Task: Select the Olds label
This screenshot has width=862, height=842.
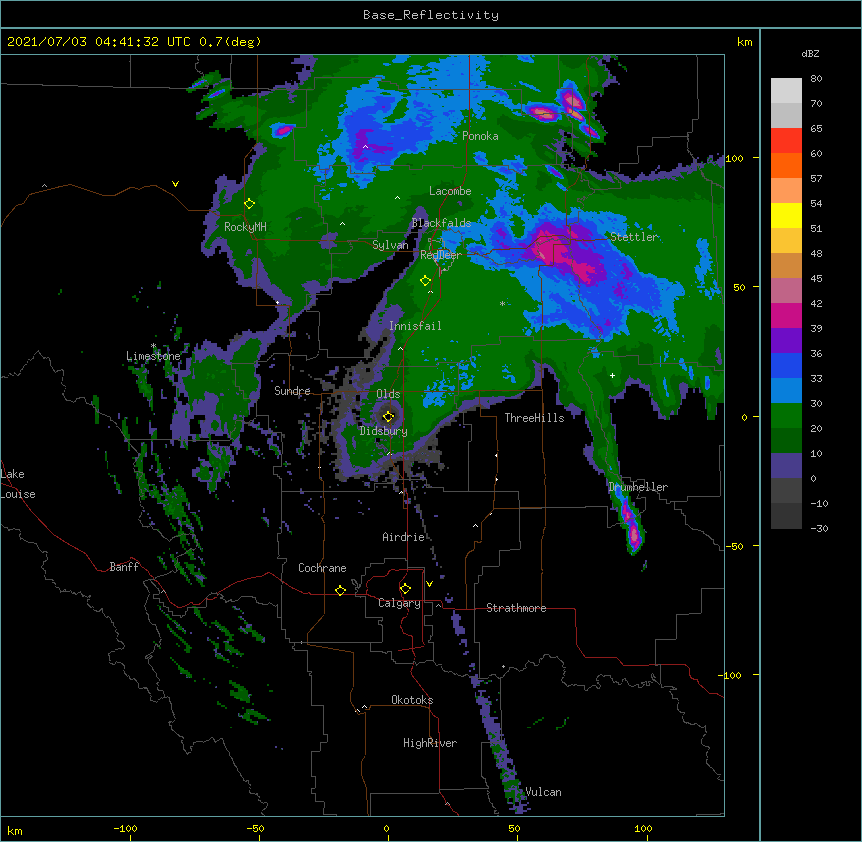Action: point(388,394)
